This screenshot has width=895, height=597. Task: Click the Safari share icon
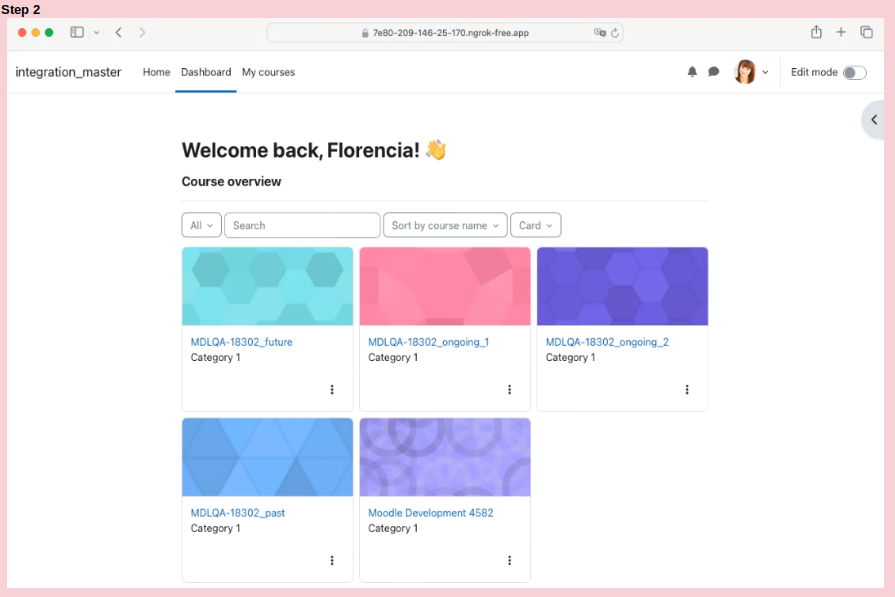coord(816,32)
